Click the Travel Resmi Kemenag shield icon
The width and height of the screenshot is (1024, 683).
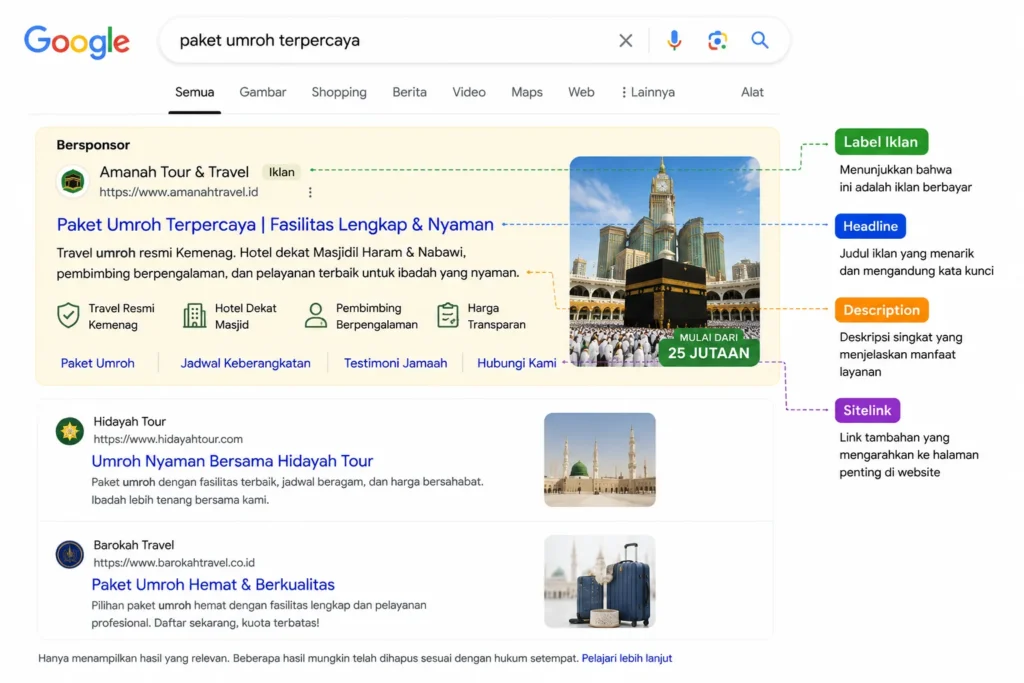pos(68,315)
